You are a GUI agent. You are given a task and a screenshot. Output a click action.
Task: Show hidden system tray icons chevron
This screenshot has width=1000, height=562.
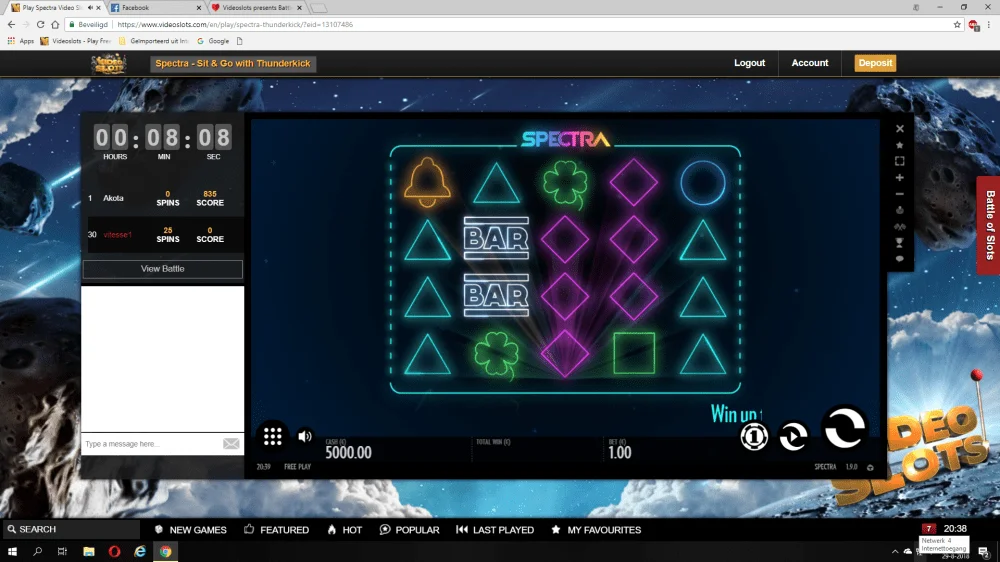click(895, 552)
